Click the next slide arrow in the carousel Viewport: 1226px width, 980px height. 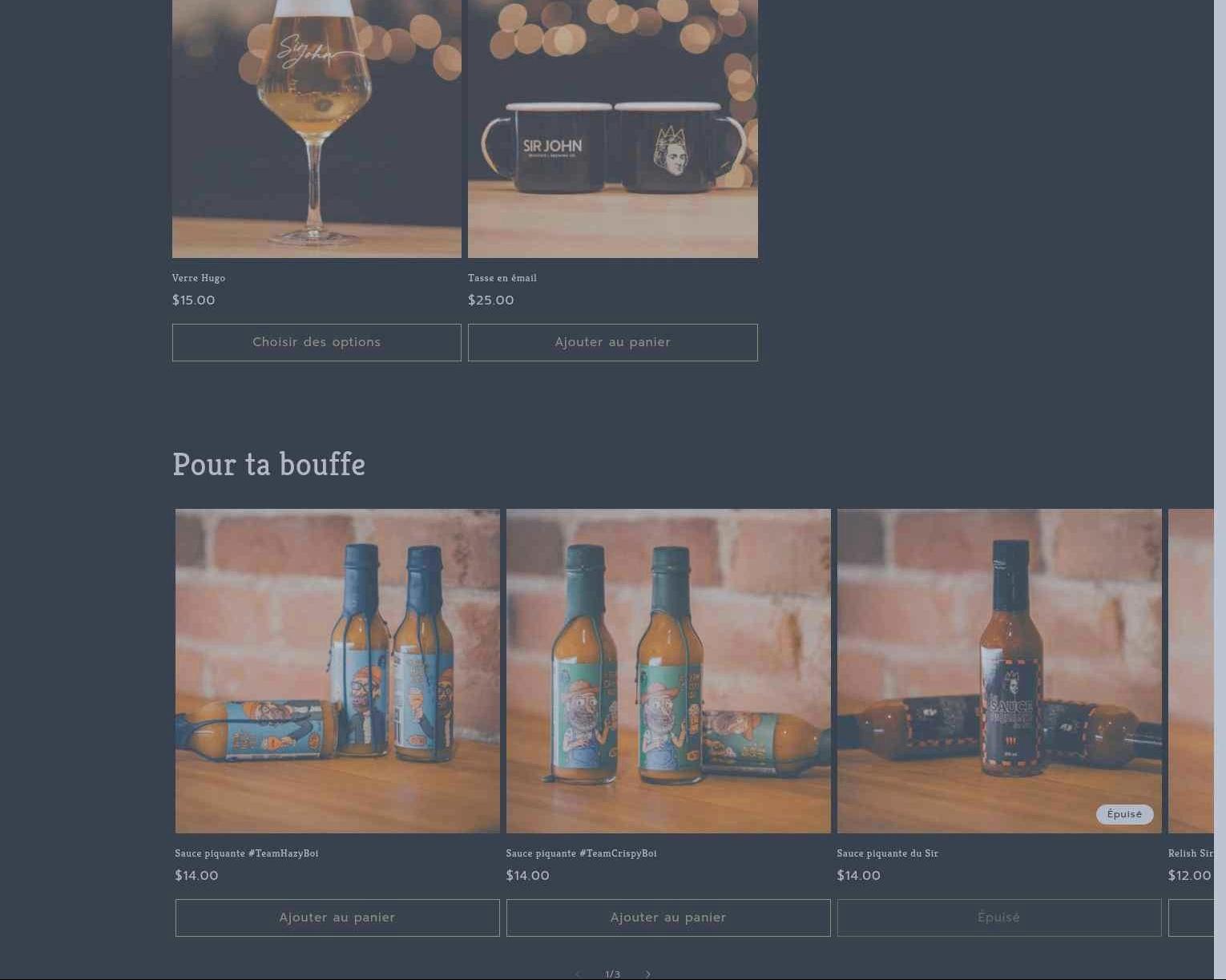click(x=647, y=974)
